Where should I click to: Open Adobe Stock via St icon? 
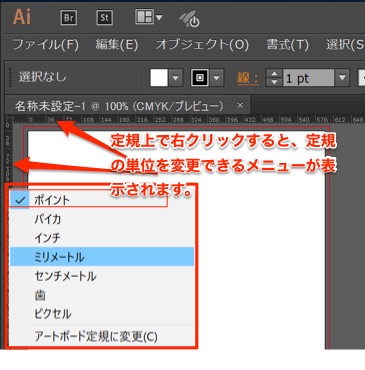coord(104,17)
